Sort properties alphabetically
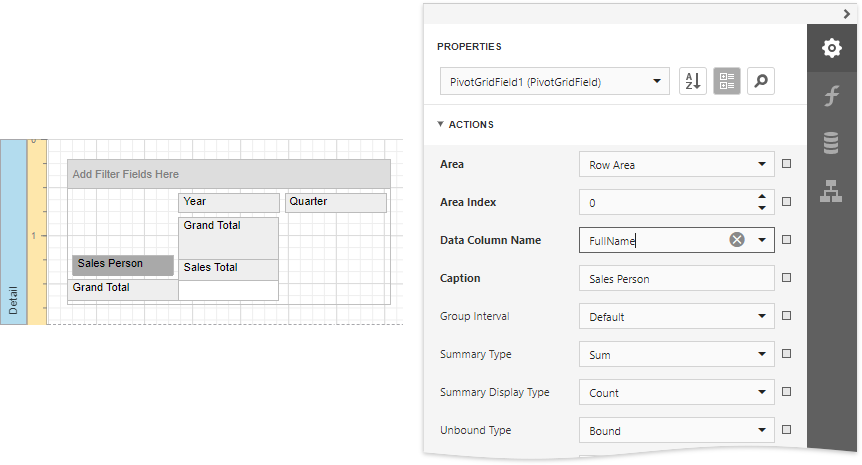 (692, 82)
